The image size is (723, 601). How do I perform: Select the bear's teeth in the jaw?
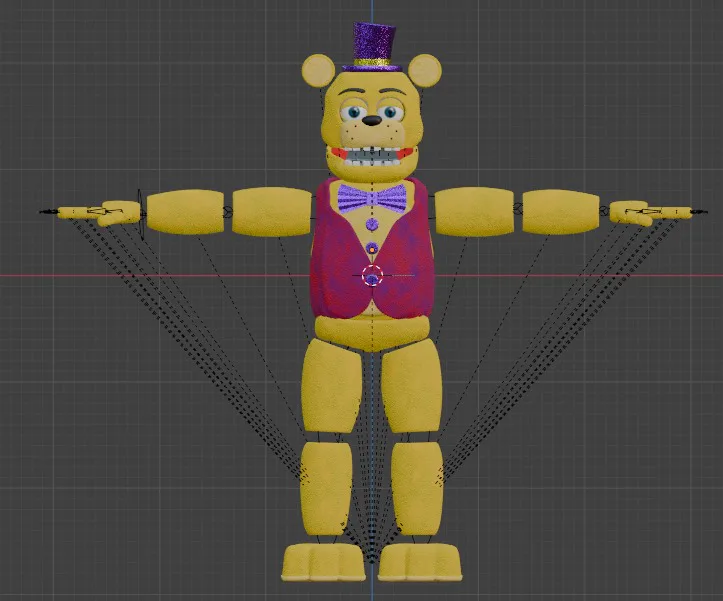pos(372,155)
